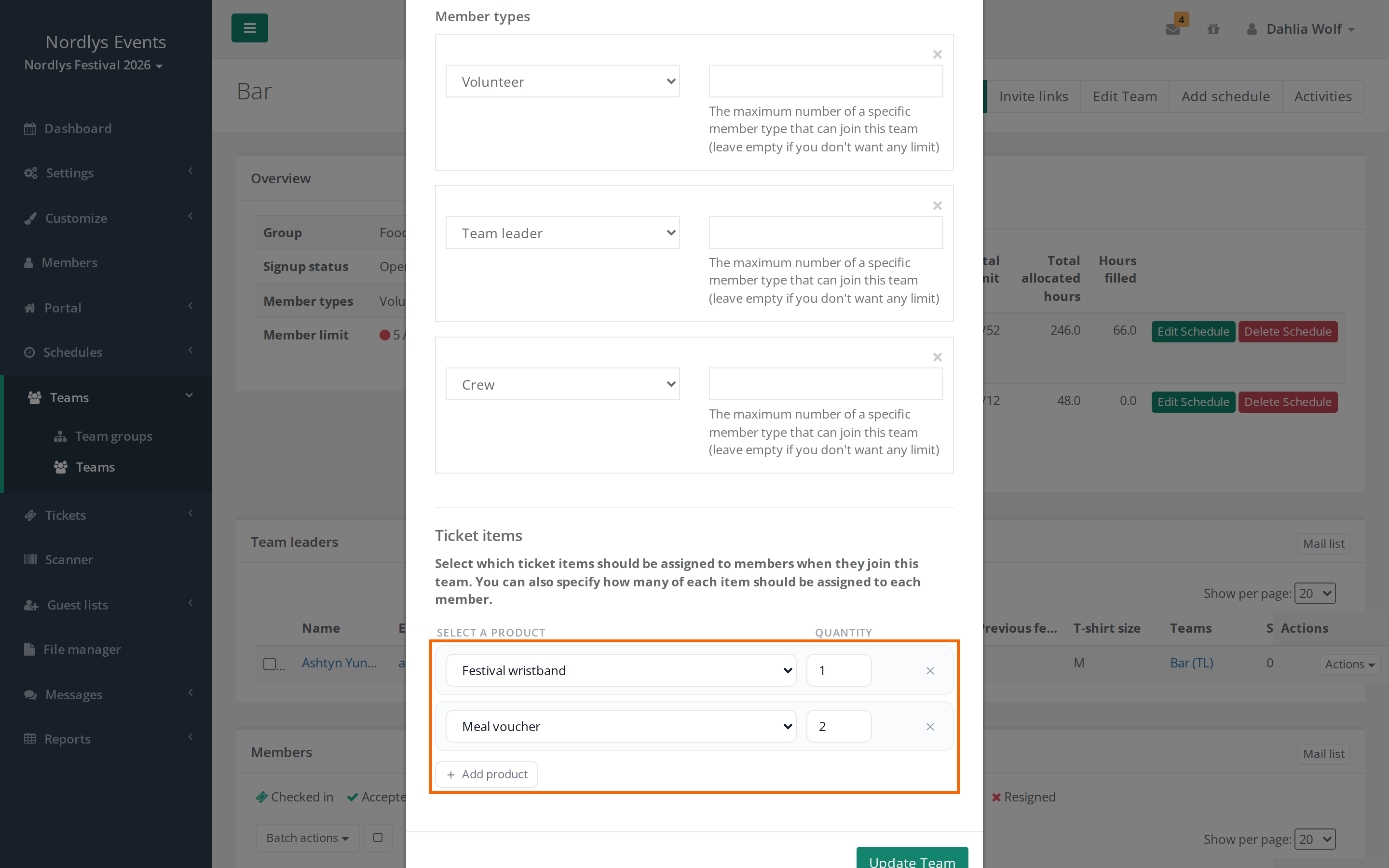Remove the Volunteer member type row
1389x868 pixels.
coord(937,54)
